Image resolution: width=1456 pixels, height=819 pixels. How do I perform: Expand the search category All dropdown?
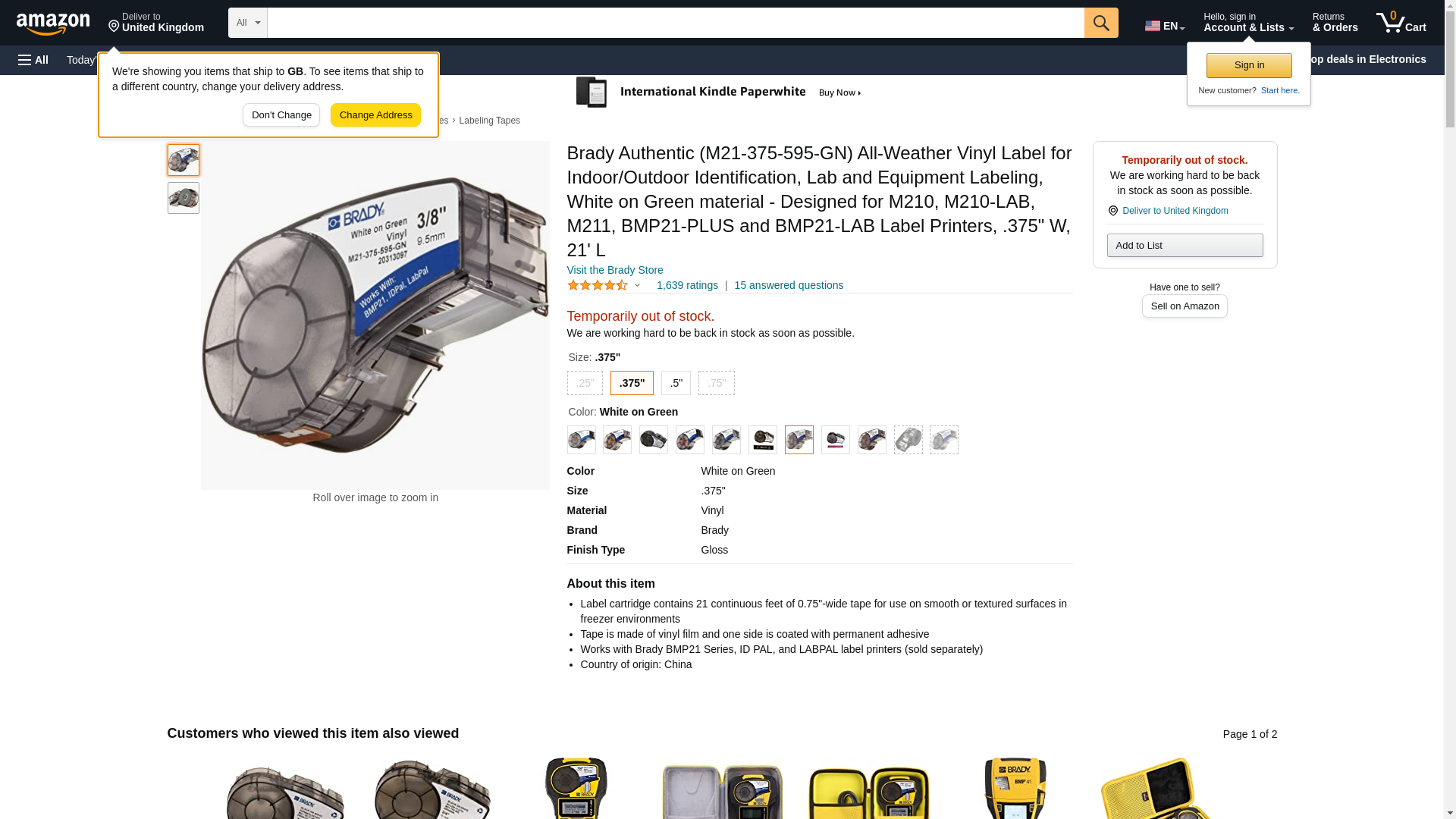pyautogui.click(x=248, y=23)
